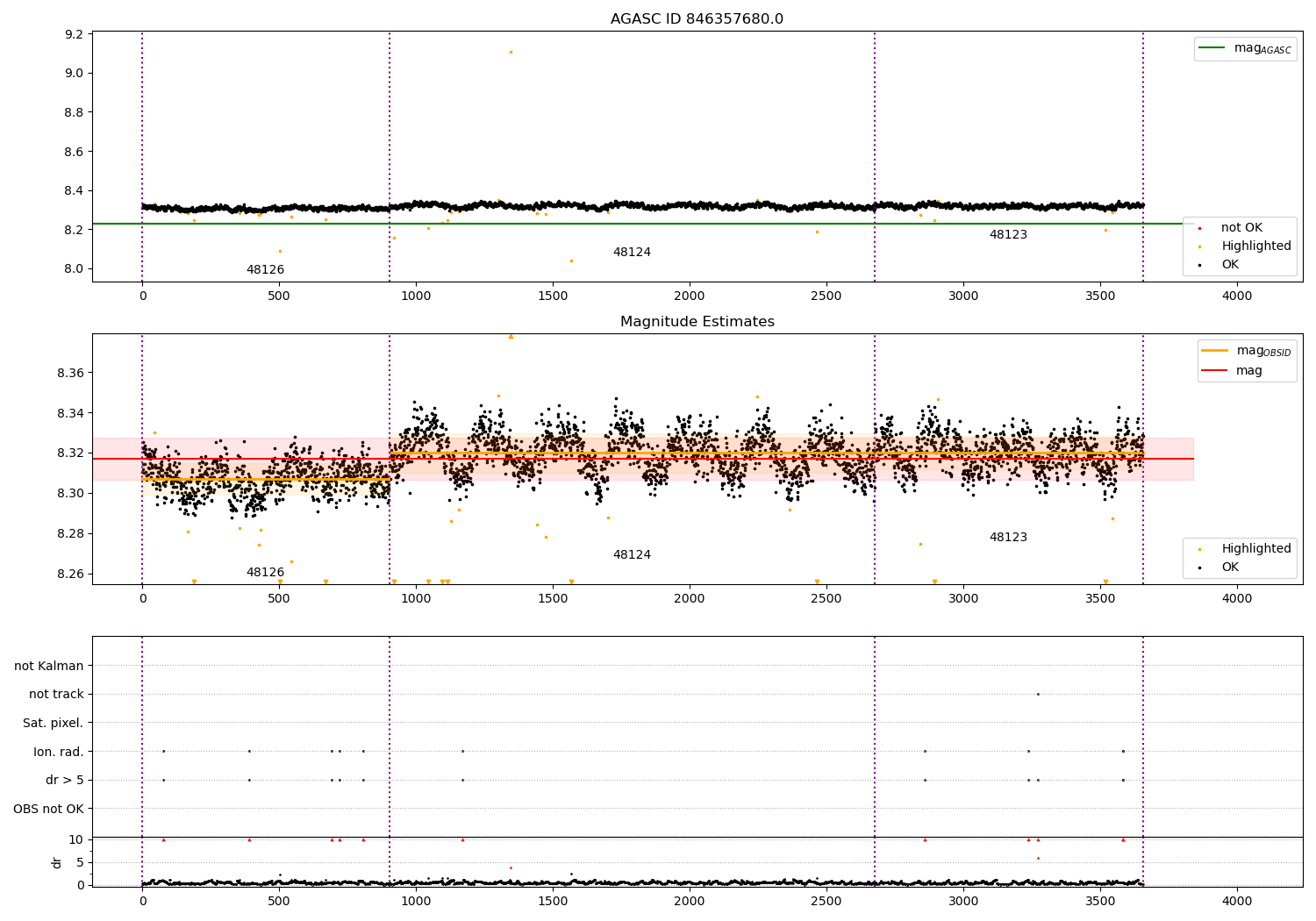The height and width of the screenshot is (921, 1316).
Task: Click the "8.36" y-axis tick label
Action: (71, 373)
